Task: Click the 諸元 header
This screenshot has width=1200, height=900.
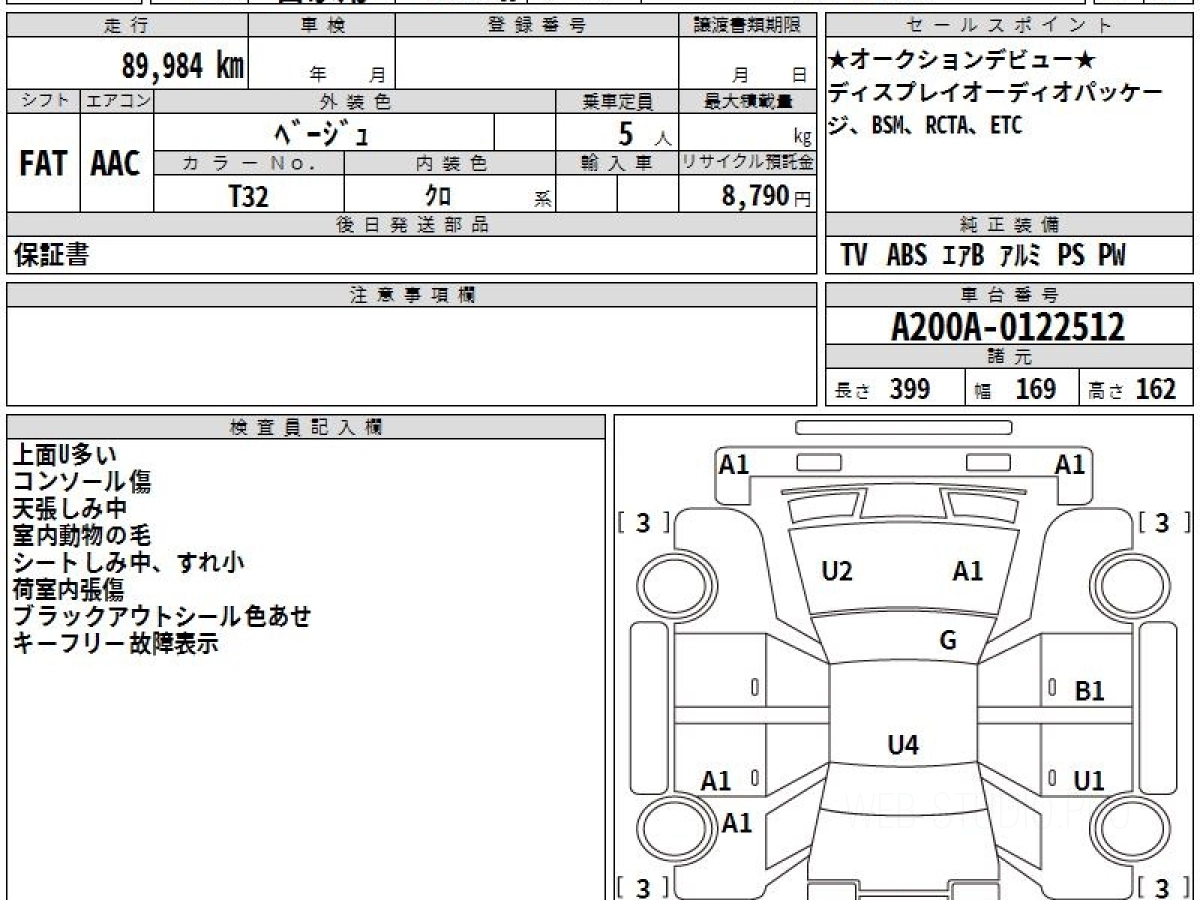Action: [x=1010, y=358]
